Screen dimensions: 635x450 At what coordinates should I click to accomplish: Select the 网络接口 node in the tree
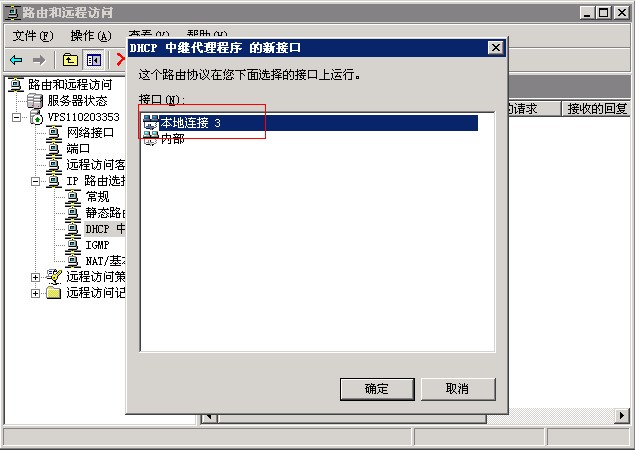90,132
